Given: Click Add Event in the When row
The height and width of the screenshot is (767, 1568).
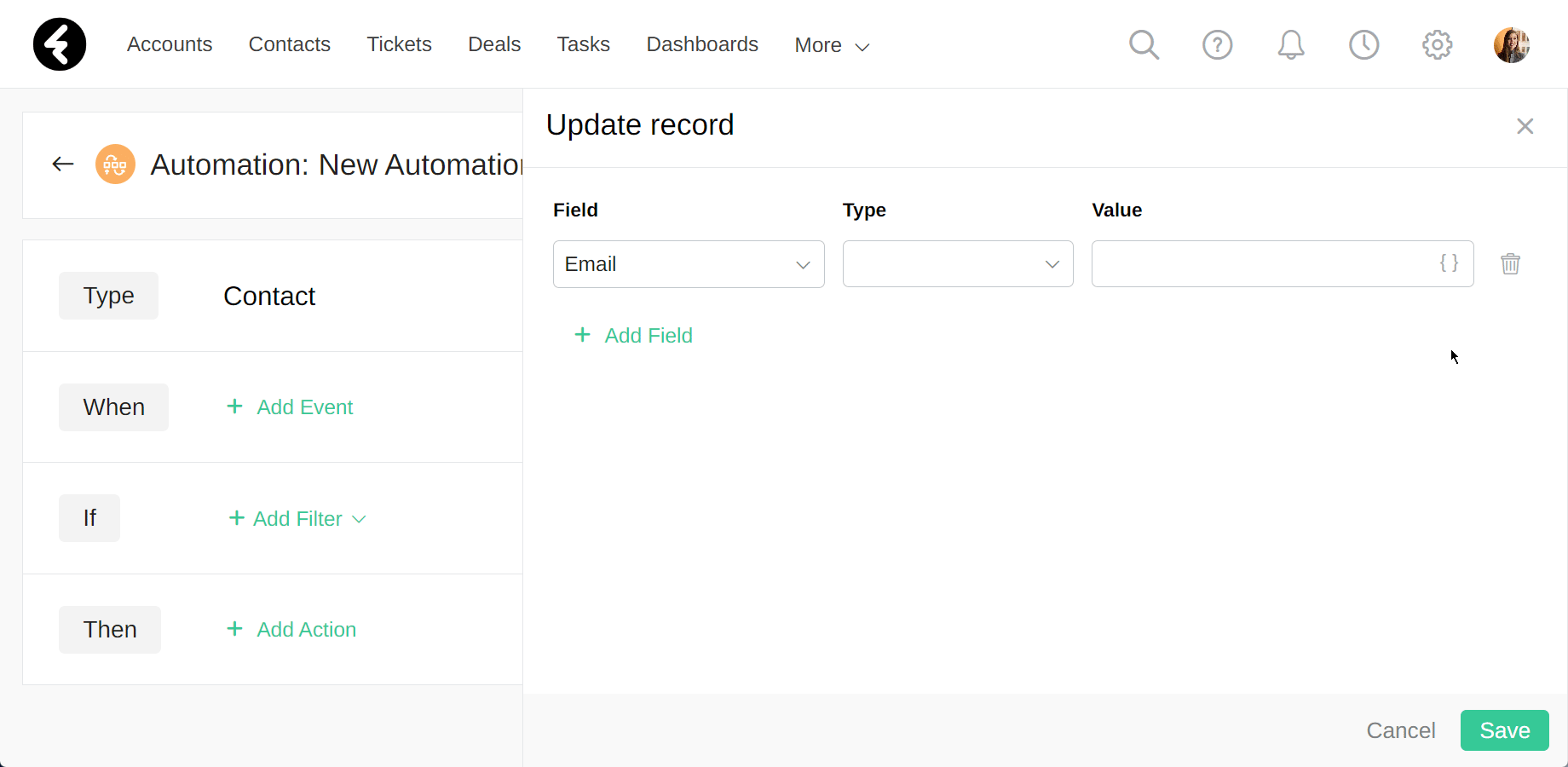Looking at the screenshot, I should click(290, 407).
